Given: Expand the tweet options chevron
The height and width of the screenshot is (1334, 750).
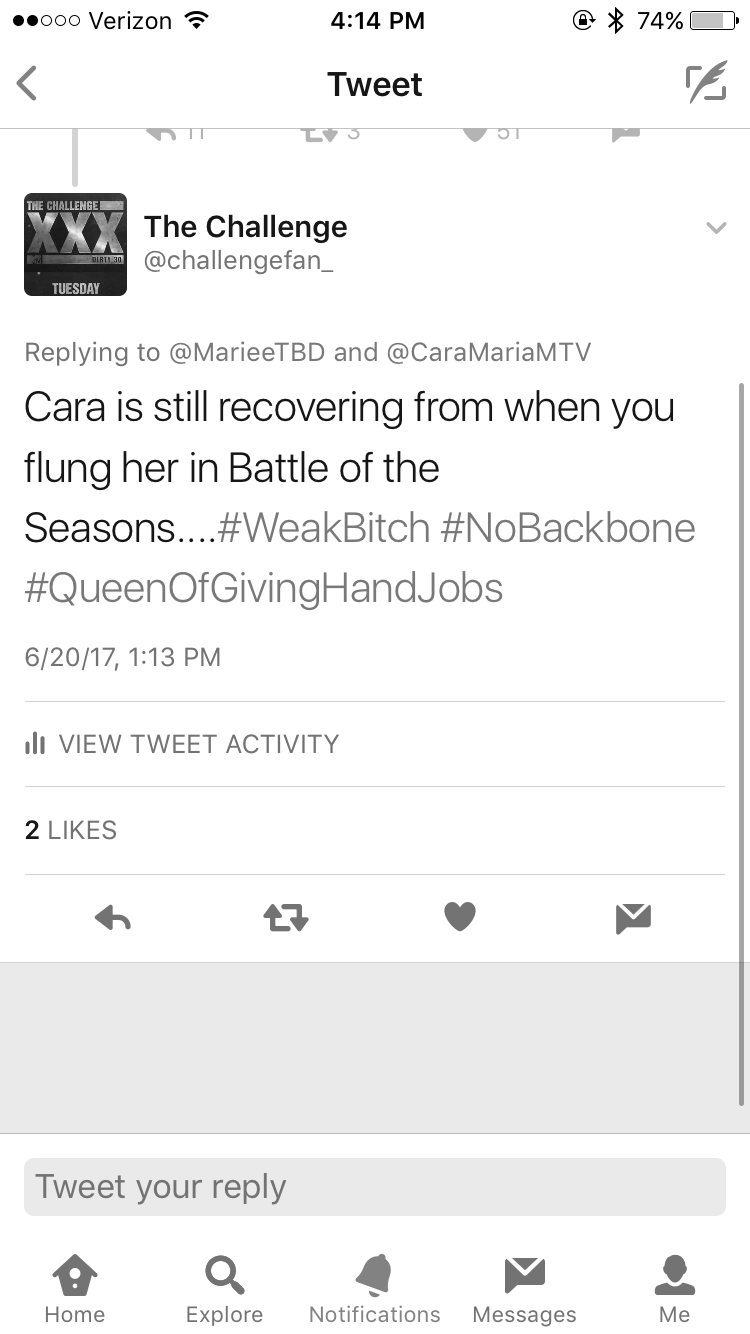Looking at the screenshot, I should coord(716,228).
